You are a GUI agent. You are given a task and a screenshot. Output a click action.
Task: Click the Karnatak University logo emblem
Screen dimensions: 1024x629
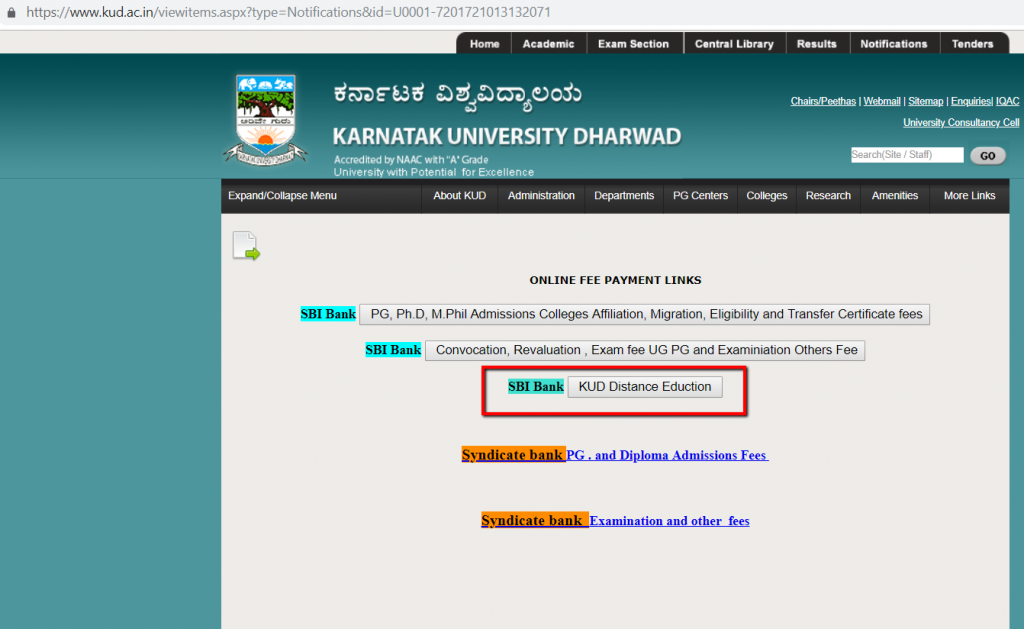click(x=265, y=115)
